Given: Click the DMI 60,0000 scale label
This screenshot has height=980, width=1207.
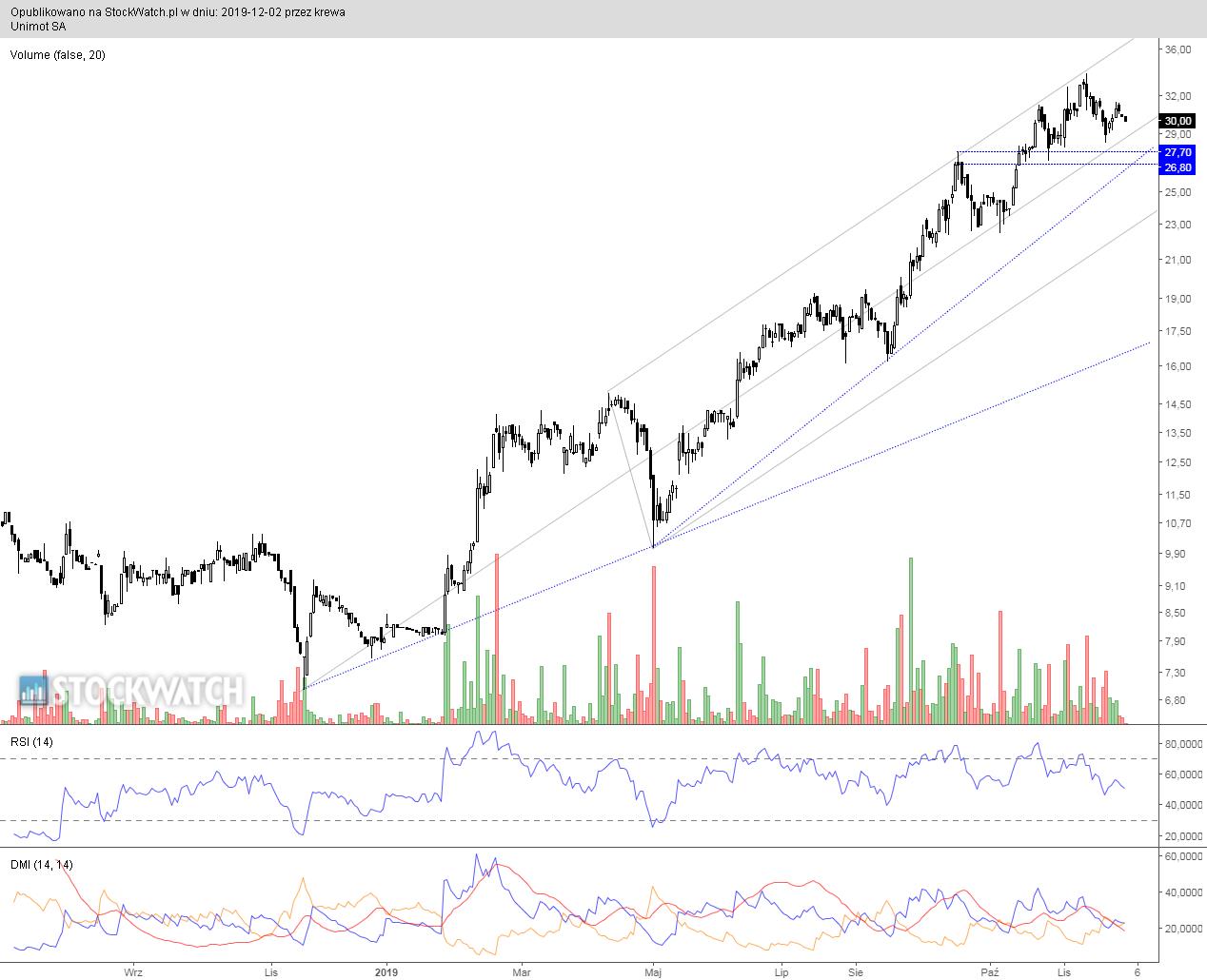Looking at the screenshot, I should click(1183, 856).
